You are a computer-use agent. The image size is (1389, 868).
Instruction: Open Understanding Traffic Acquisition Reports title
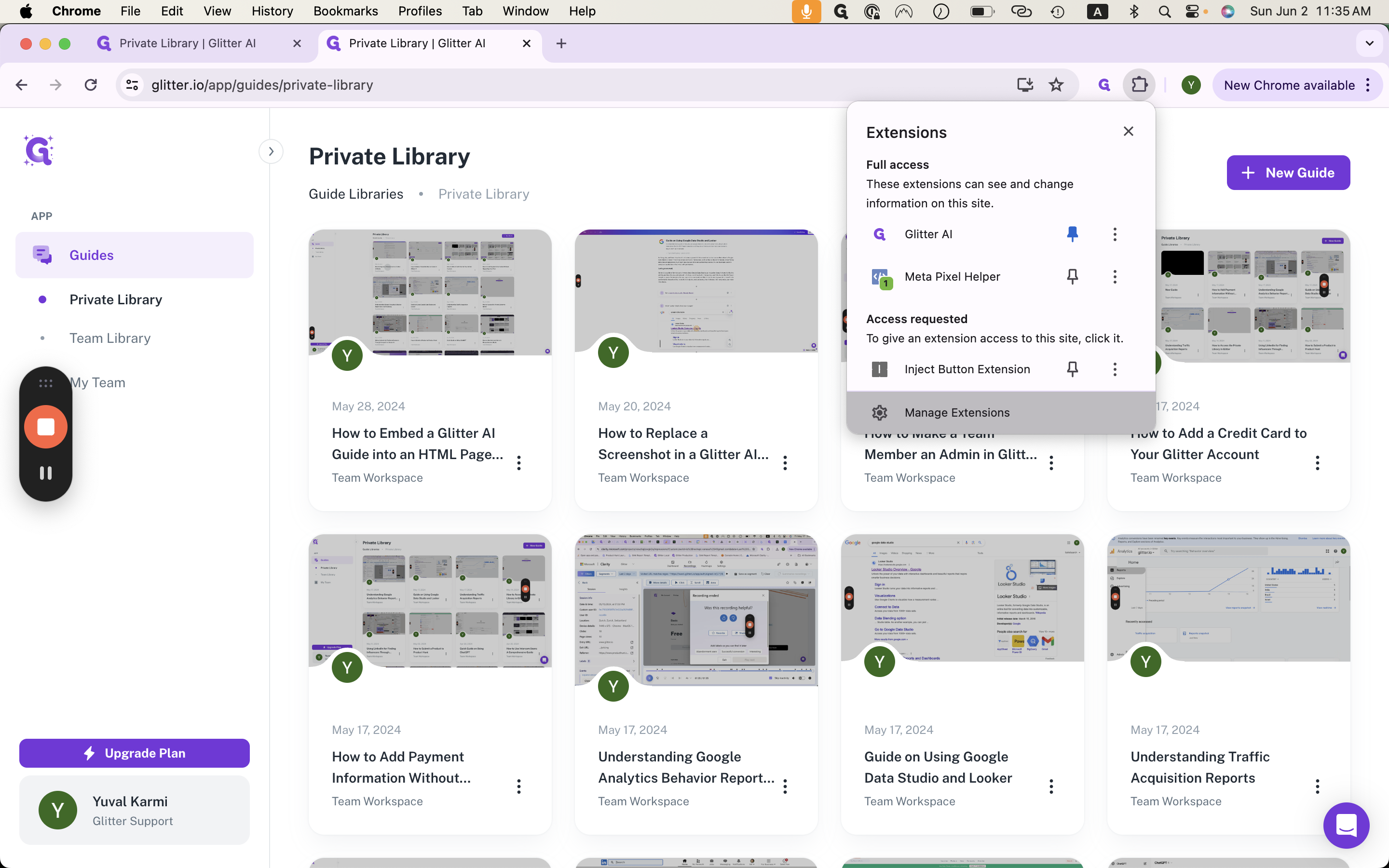(x=1200, y=767)
